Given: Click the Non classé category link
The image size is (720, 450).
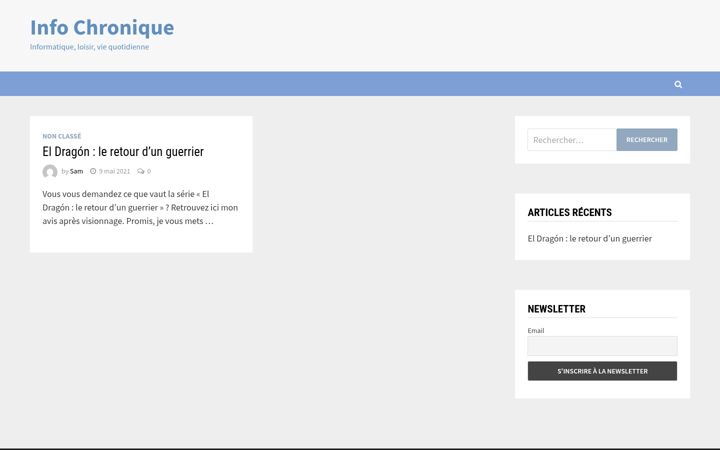Looking at the screenshot, I should [62, 136].
